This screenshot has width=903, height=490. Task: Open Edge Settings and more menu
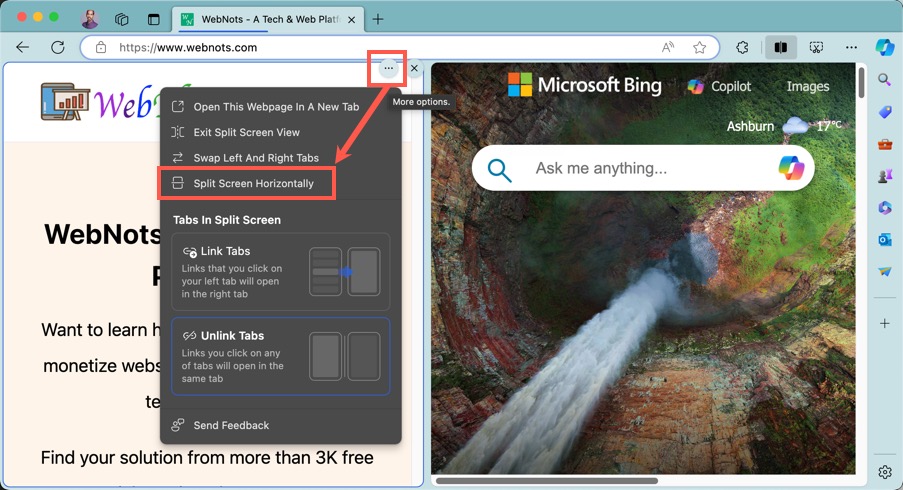coord(851,47)
